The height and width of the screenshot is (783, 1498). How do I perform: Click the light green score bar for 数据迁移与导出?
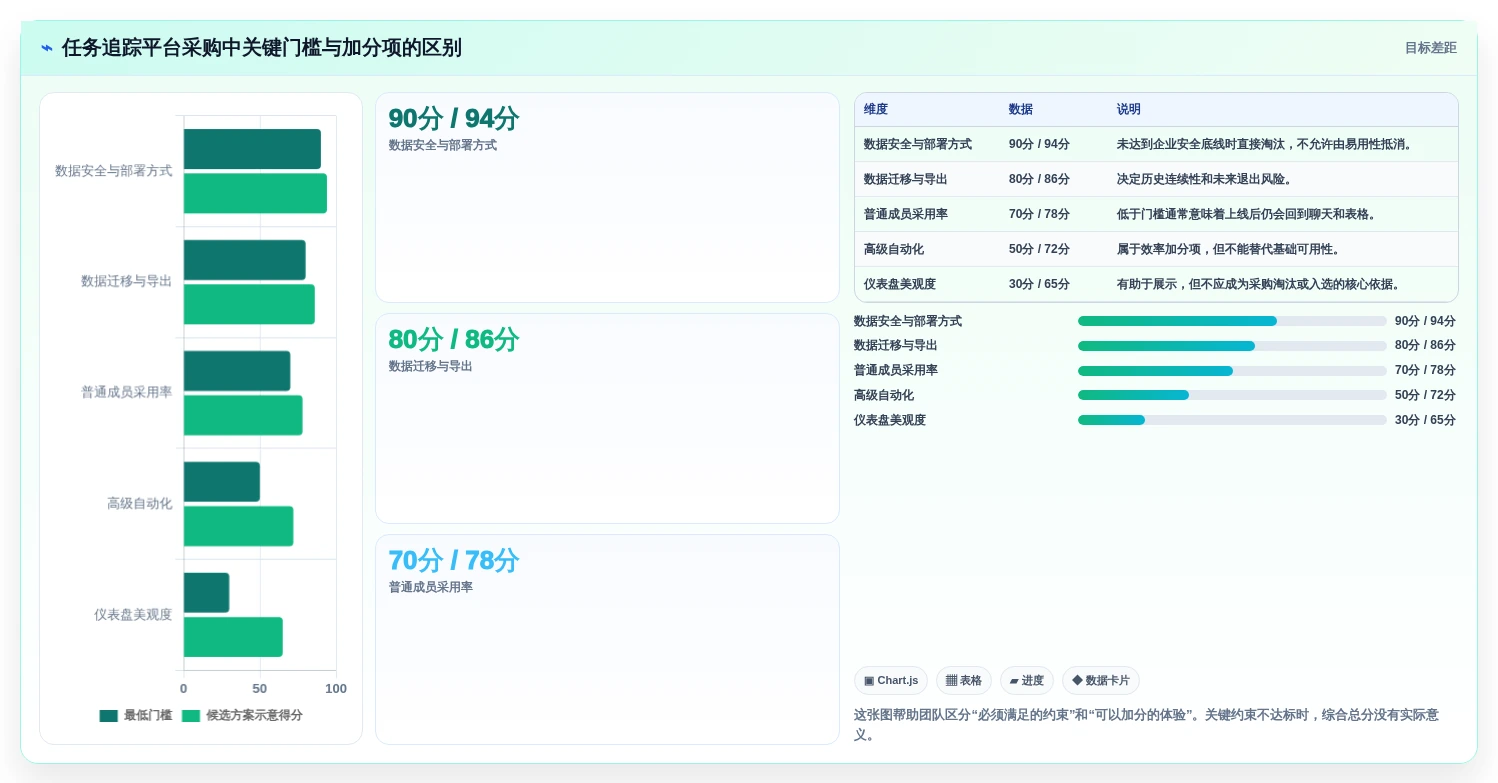(249, 304)
